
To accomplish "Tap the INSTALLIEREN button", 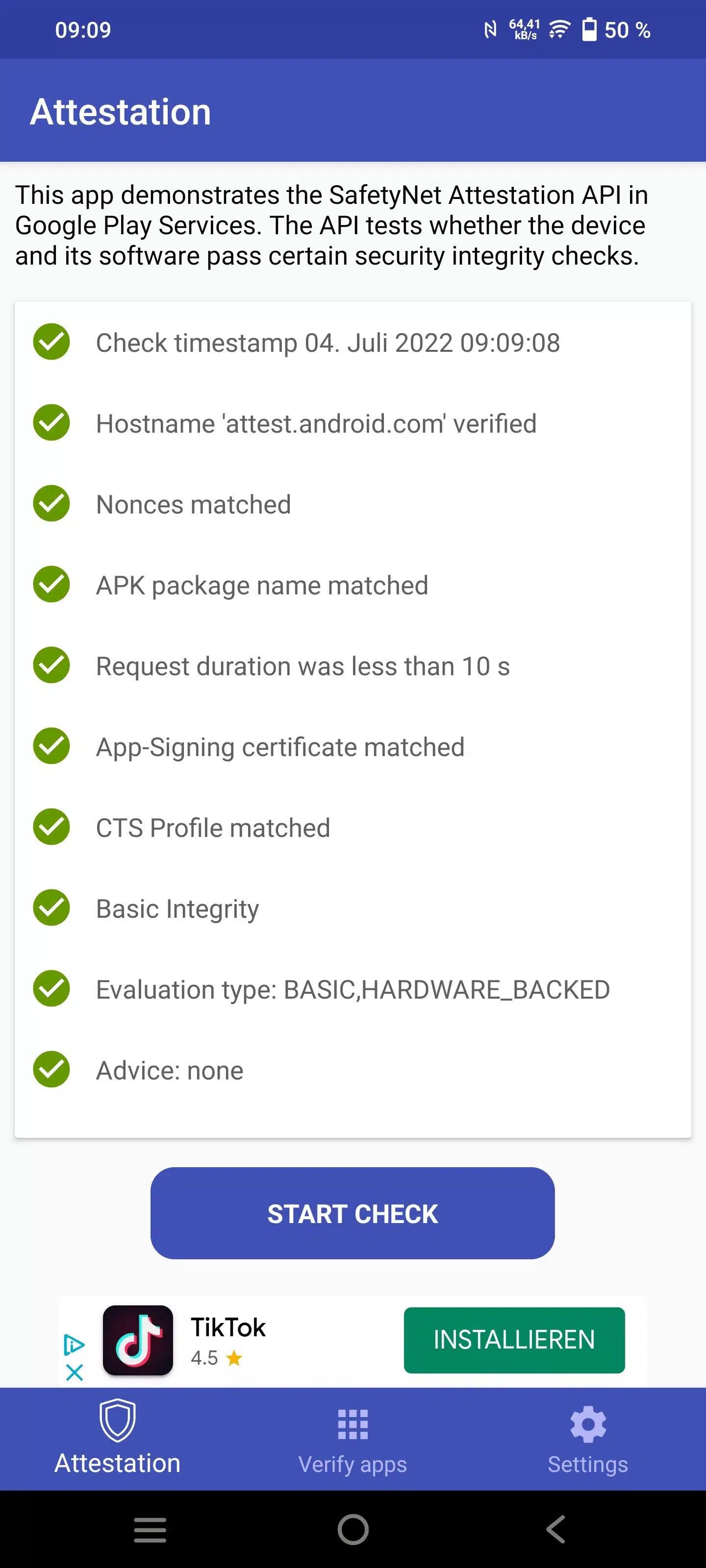I will click(514, 1340).
